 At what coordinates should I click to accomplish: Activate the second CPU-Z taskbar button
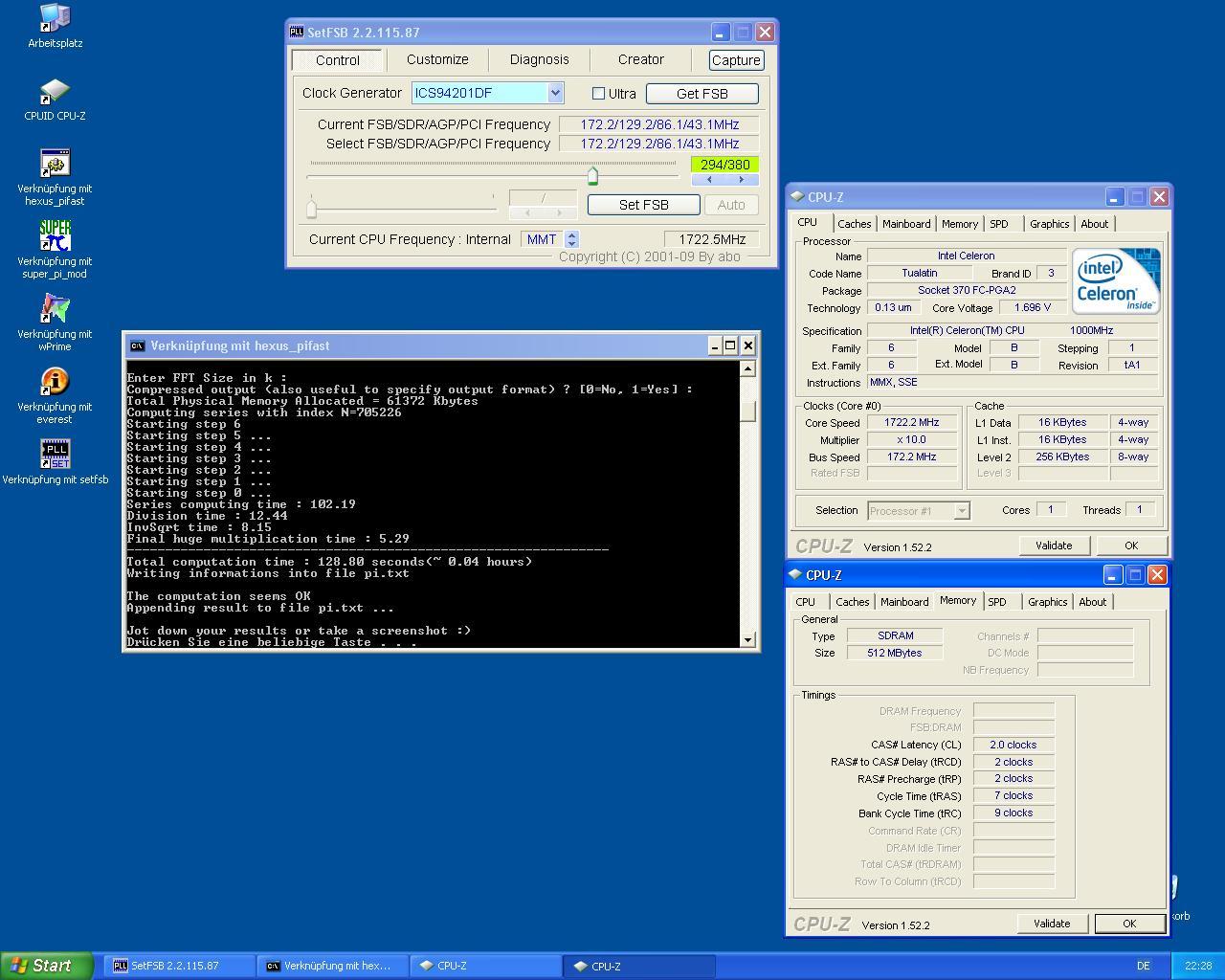coord(638,966)
